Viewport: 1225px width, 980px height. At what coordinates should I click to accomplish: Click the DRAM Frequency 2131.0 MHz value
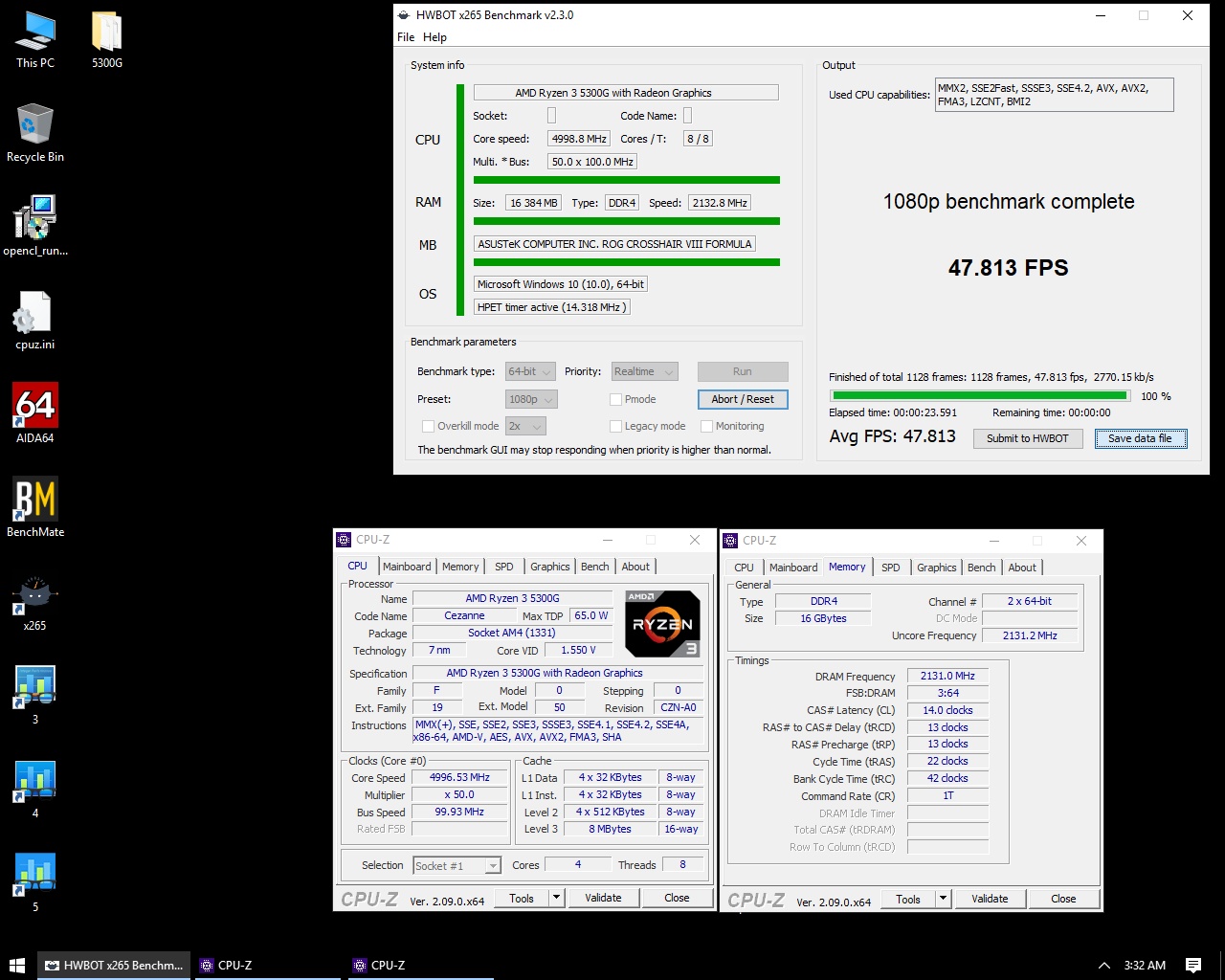click(947, 676)
